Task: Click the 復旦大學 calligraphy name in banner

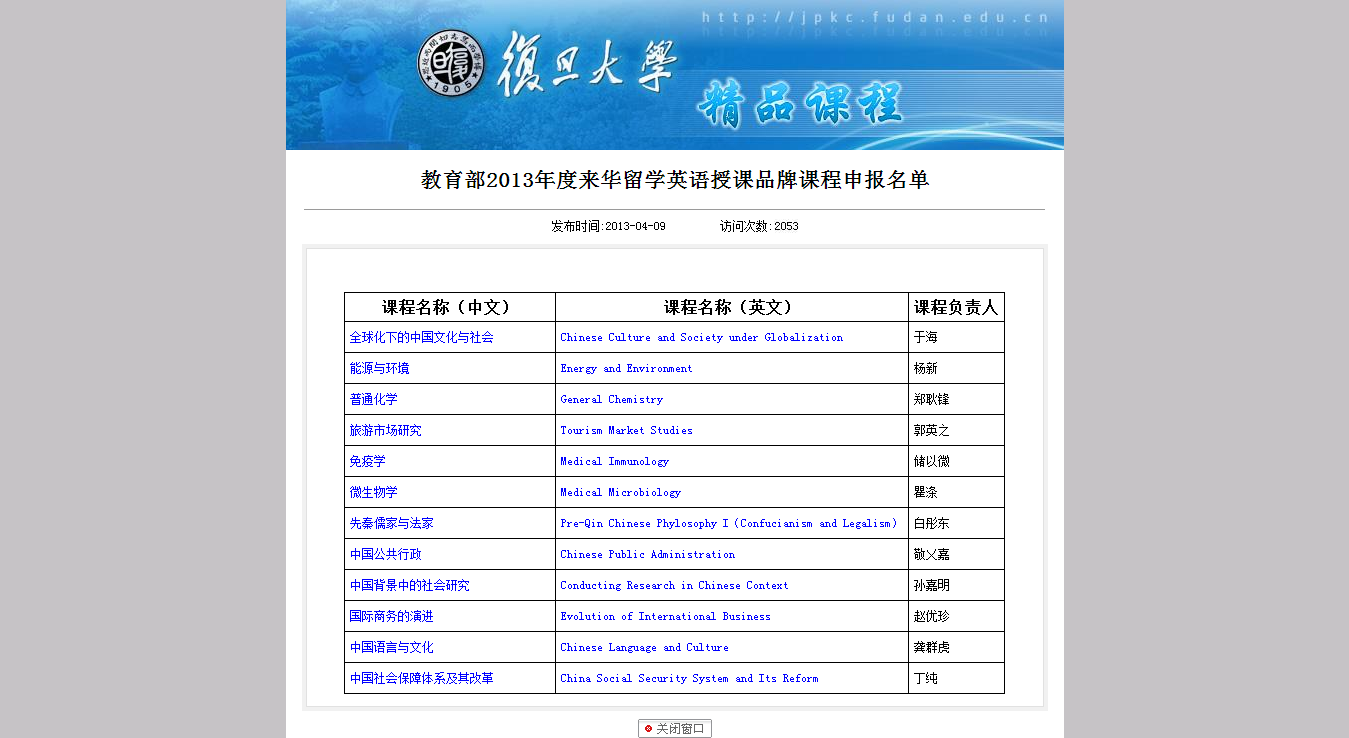Action: click(588, 65)
